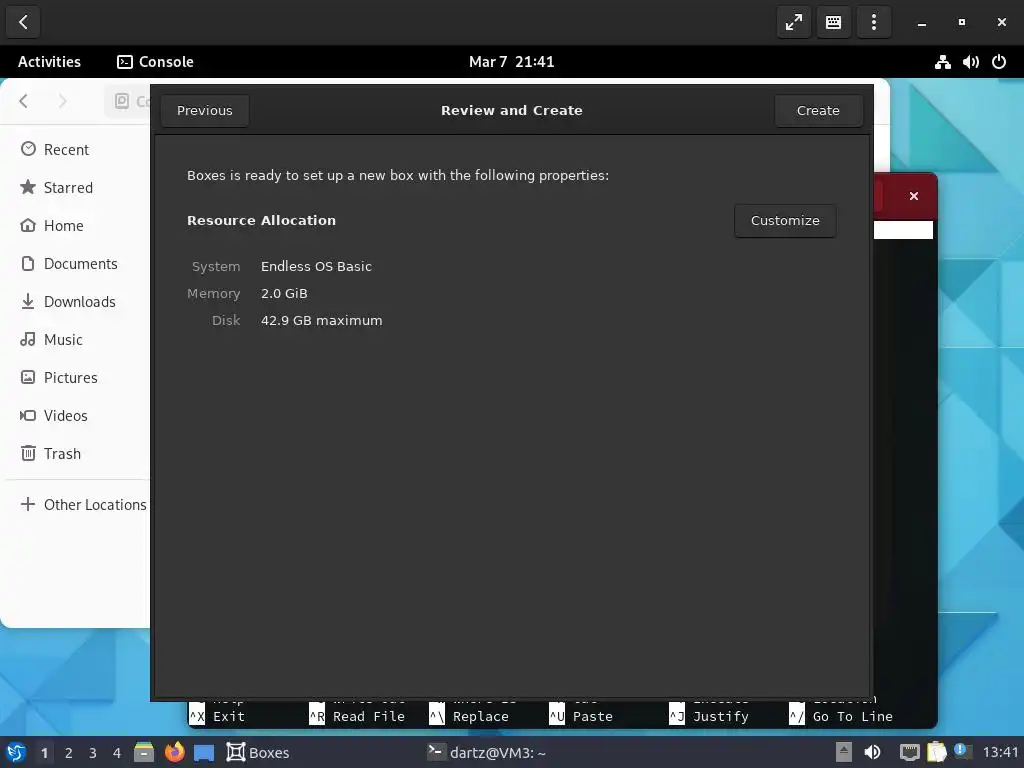Click the blue desktop icon in the taskbar

pyautogui.click(x=204, y=753)
